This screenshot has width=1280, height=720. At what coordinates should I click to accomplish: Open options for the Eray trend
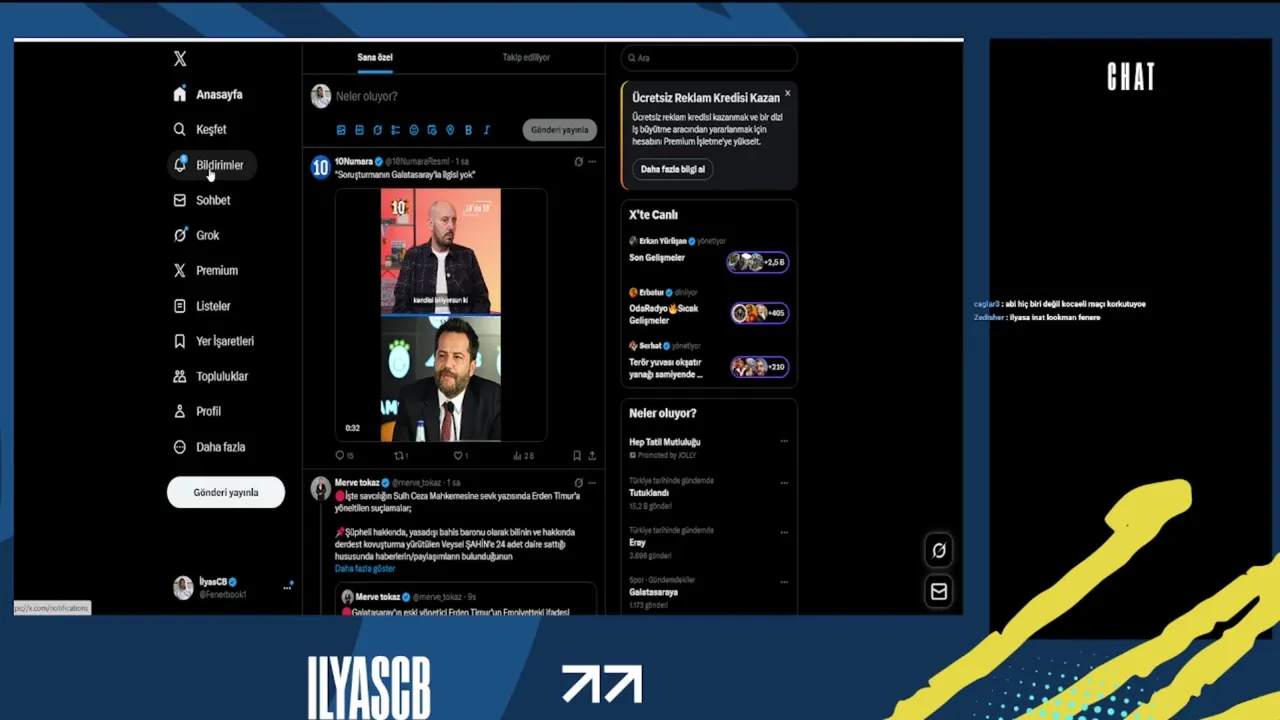pos(784,531)
